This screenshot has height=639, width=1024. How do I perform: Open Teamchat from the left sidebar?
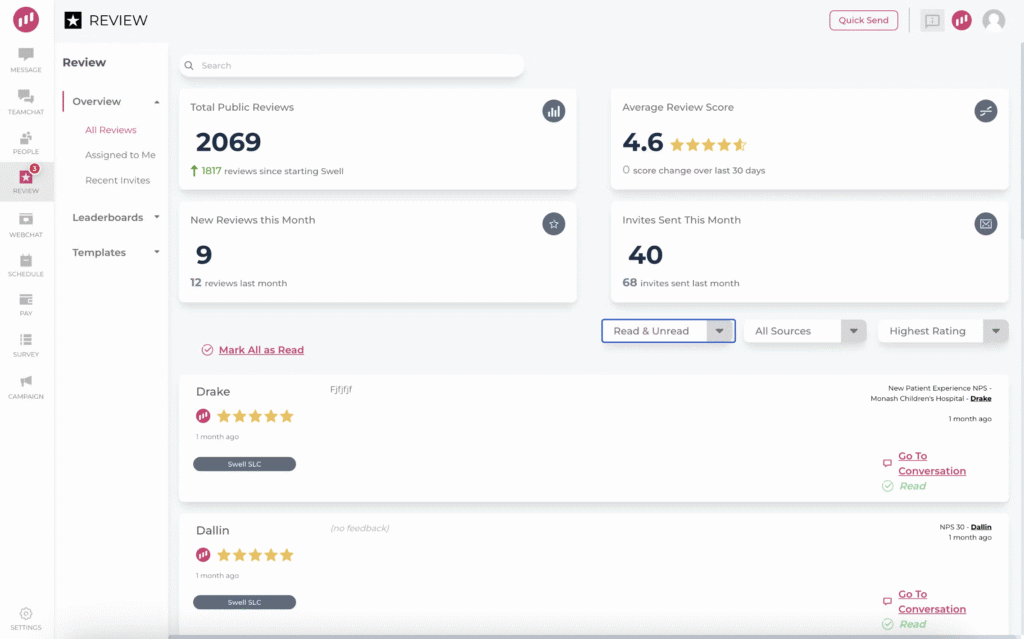(26, 100)
